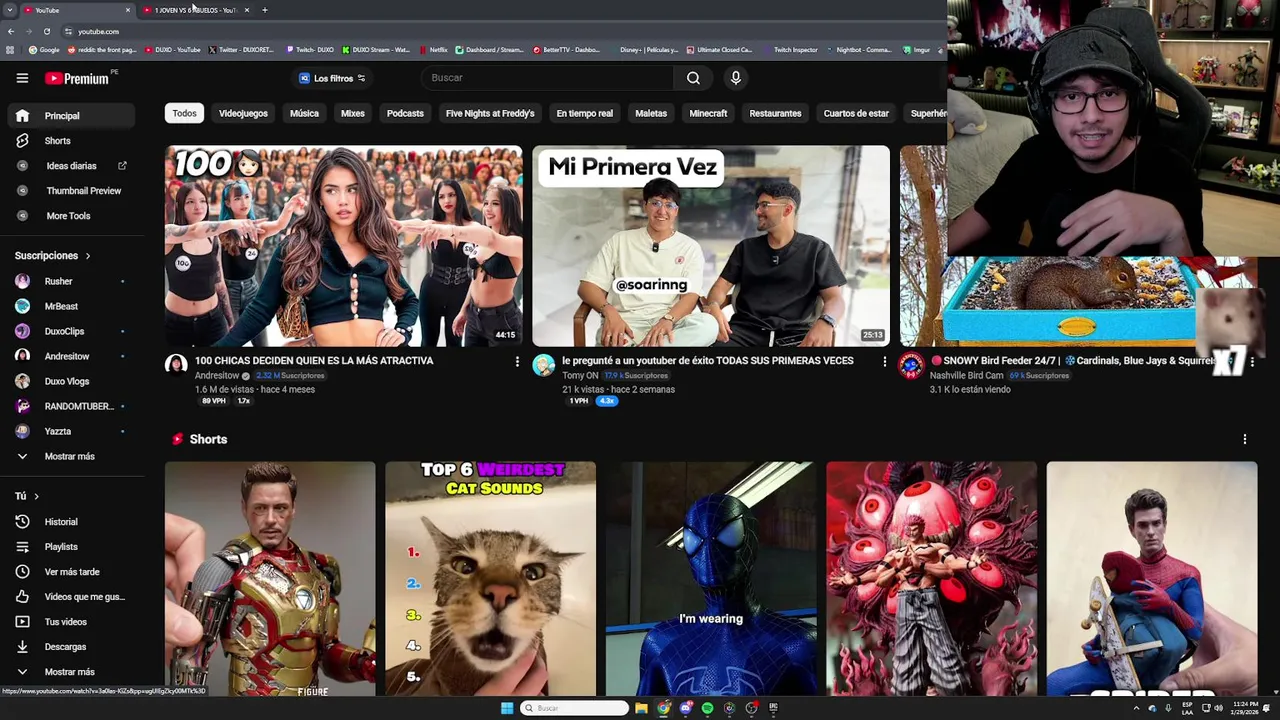Play the Mi Primera Vez video thumbnail
Screen dimensions: 1280x720
[711, 246]
